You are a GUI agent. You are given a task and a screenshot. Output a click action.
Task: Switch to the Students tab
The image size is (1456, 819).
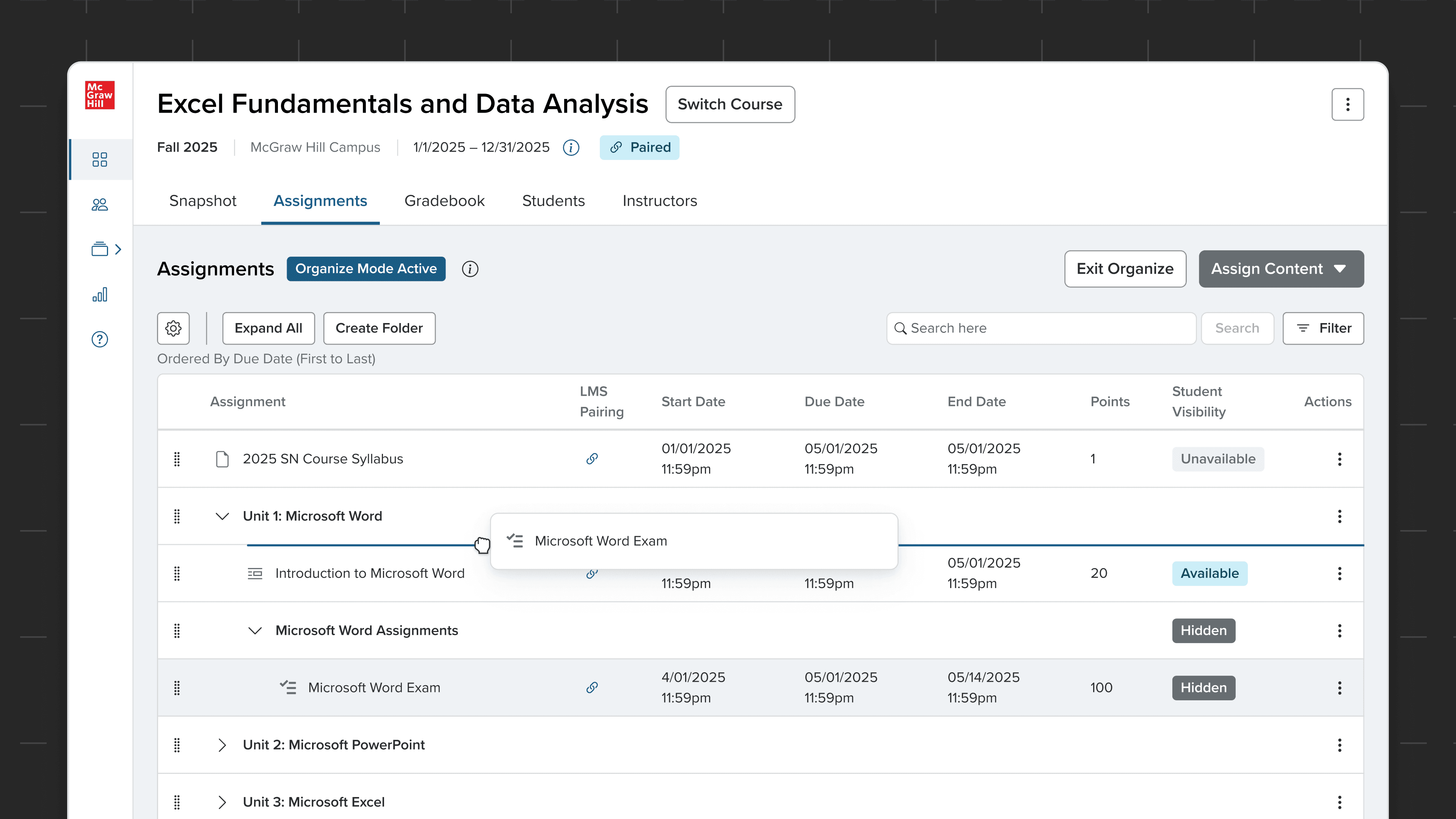point(553,201)
